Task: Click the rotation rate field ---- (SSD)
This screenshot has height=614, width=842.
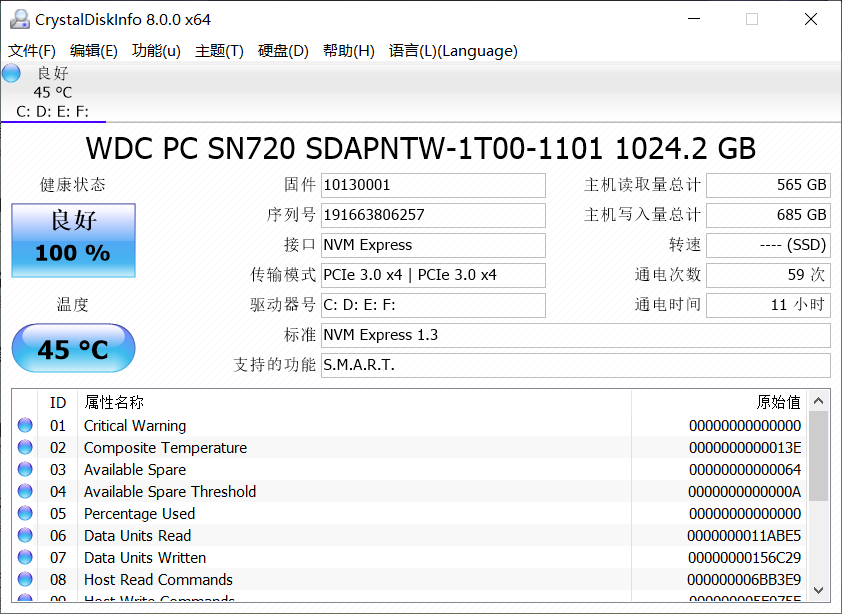Action: pos(768,245)
